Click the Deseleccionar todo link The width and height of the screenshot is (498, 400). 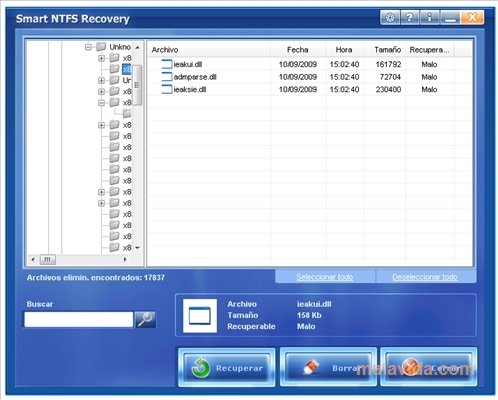point(425,277)
